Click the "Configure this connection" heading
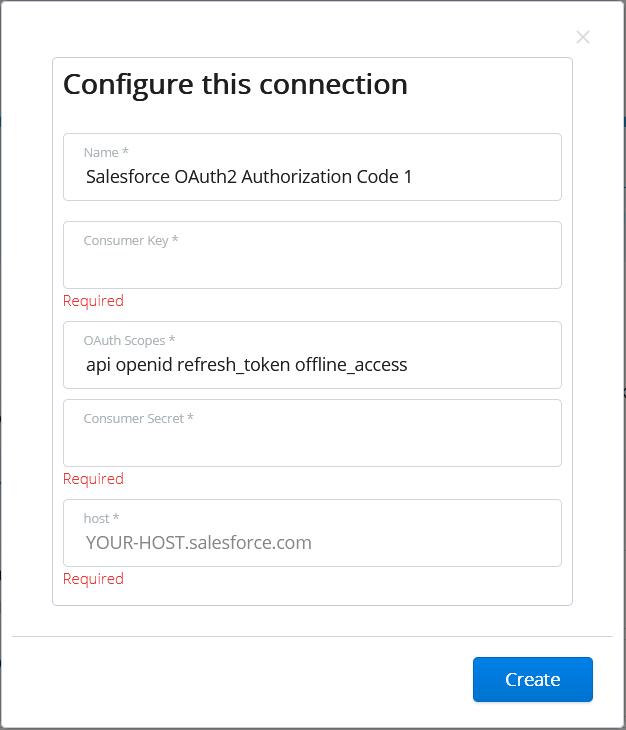 pos(235,84)
